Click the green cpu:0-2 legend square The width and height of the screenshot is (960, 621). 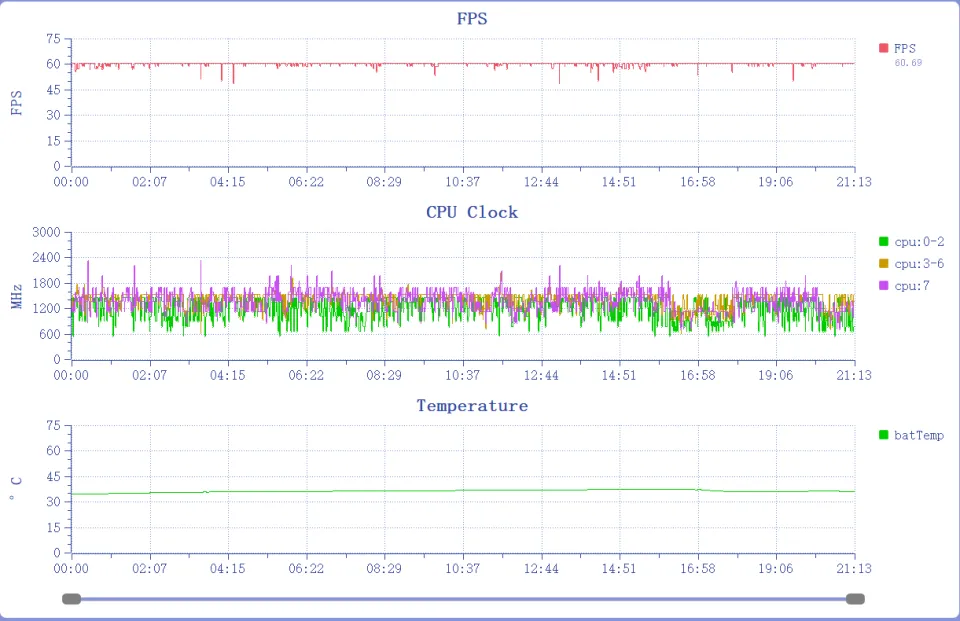pos(883,241)
